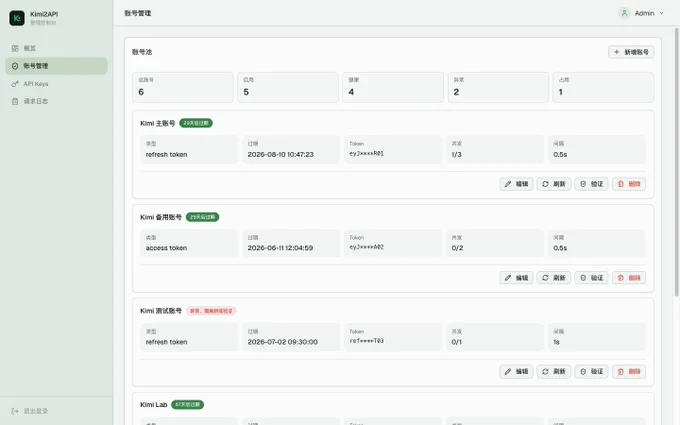
Task: Click the enabled accounts card showing 5
Action: (x=288, y=87)
